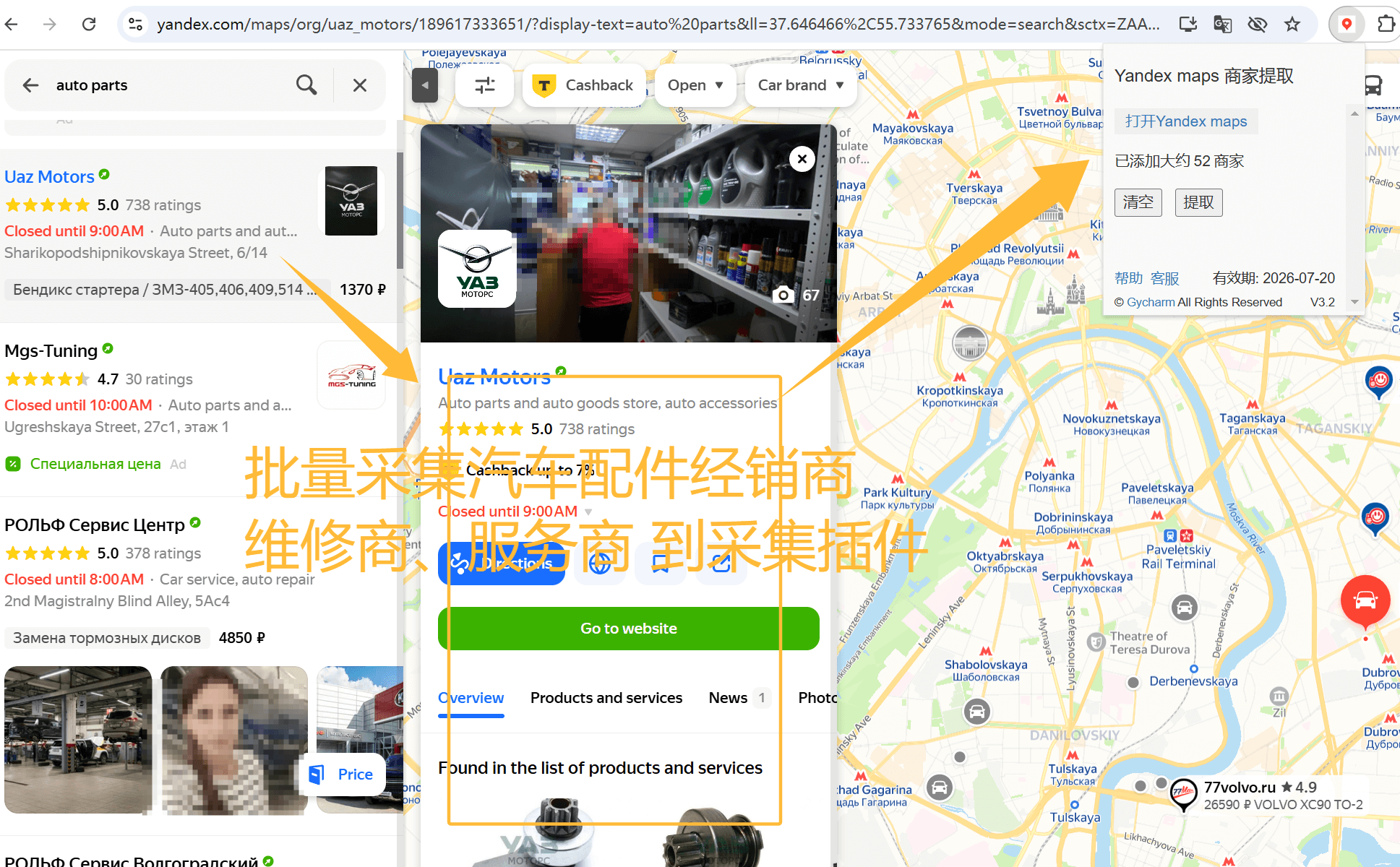Click the 77volvo.ru map pin
The height and width of the screenshot is (867, 1400).
(1183, 794)
